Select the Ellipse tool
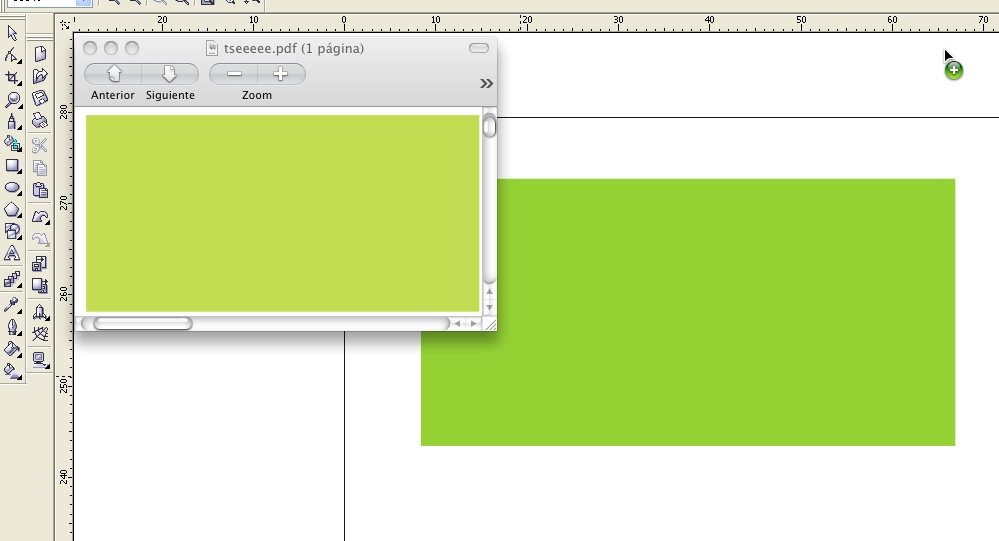Screen dimensions: 999x541 pos(12,188)
